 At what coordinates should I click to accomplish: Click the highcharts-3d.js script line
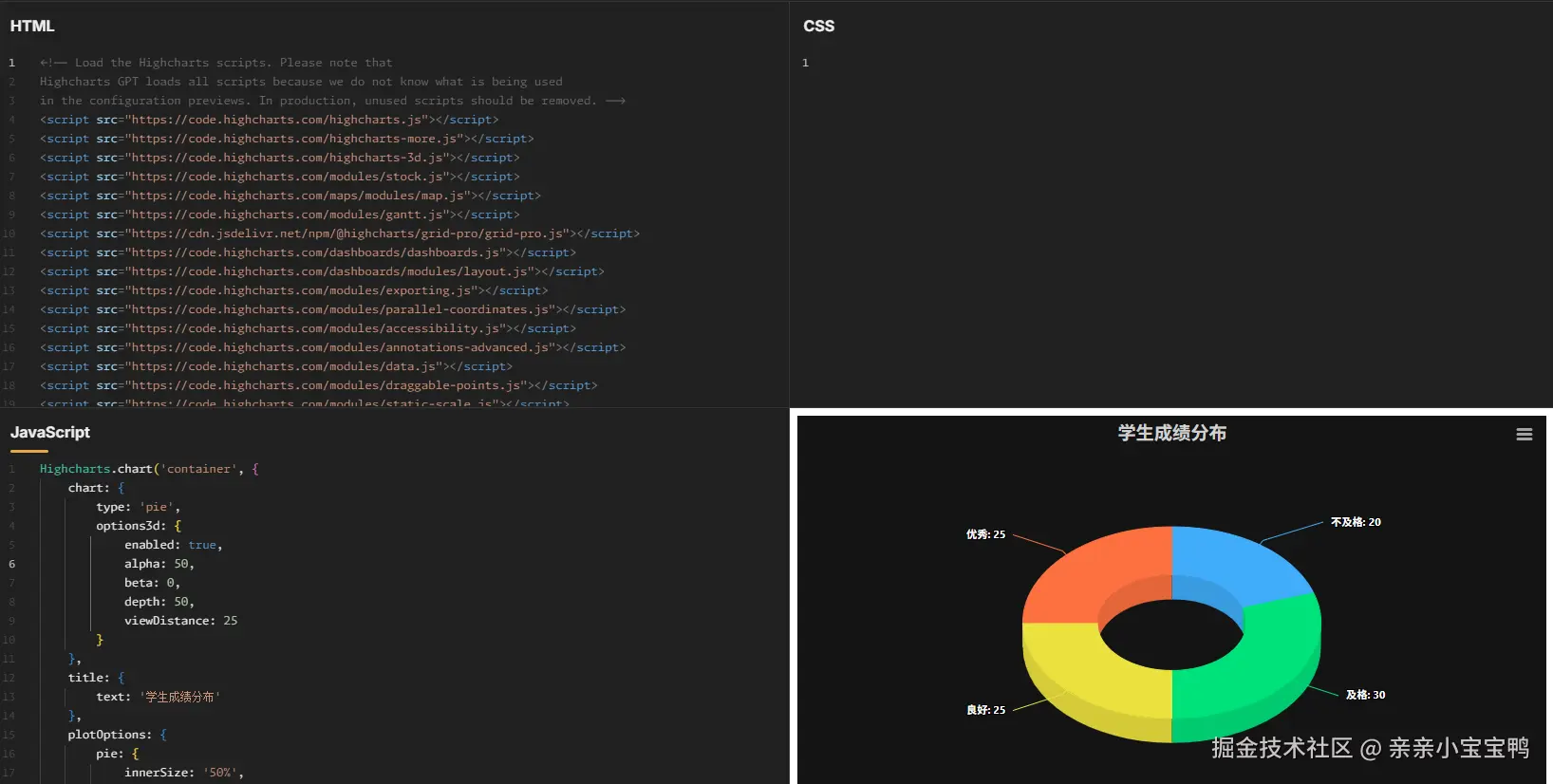tap(279, 158)
